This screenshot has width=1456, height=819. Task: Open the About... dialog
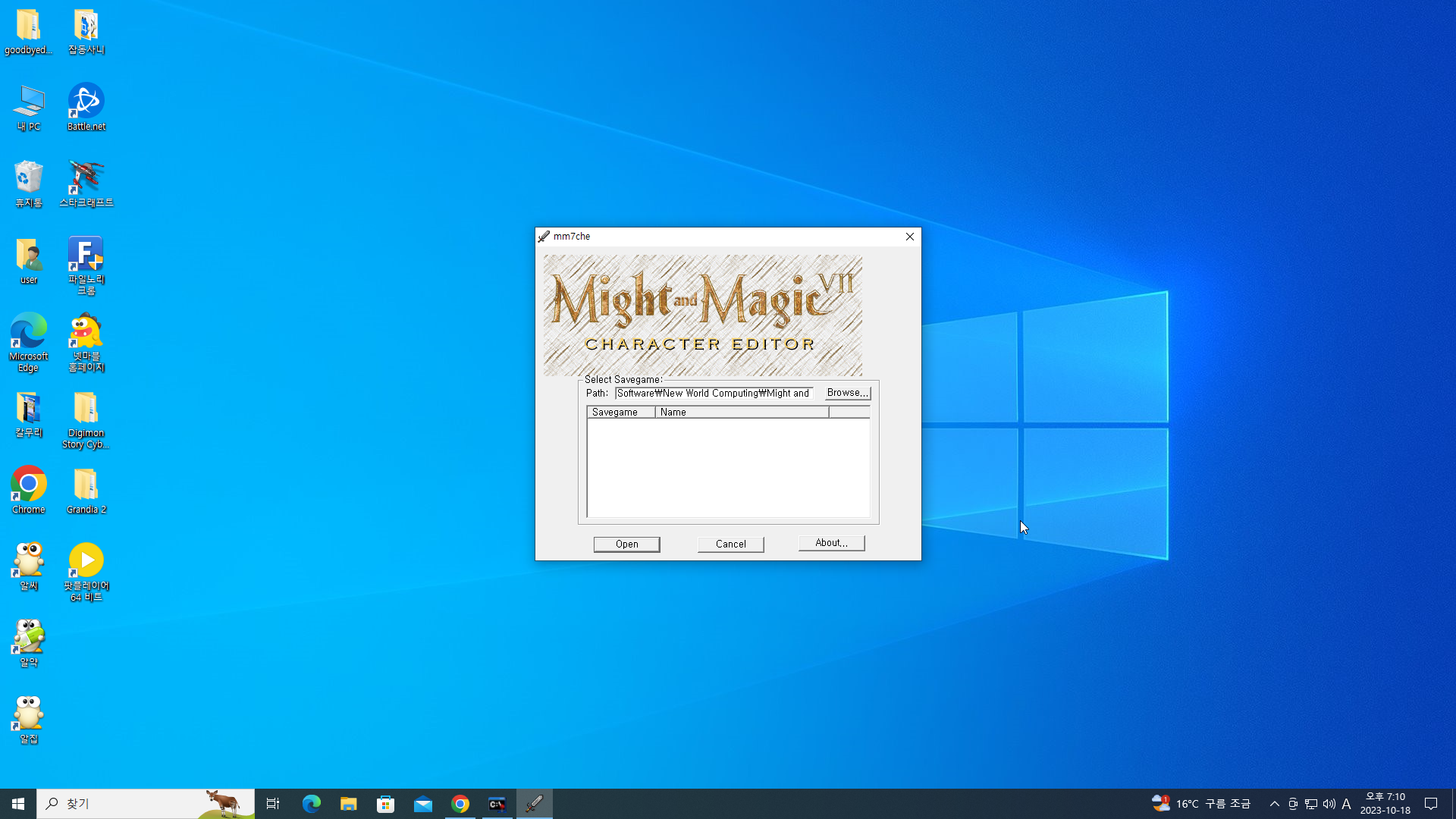click(x=831, y=543)
